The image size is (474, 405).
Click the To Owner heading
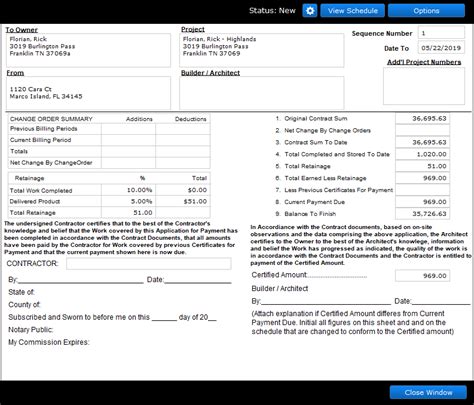click(21, 30)
